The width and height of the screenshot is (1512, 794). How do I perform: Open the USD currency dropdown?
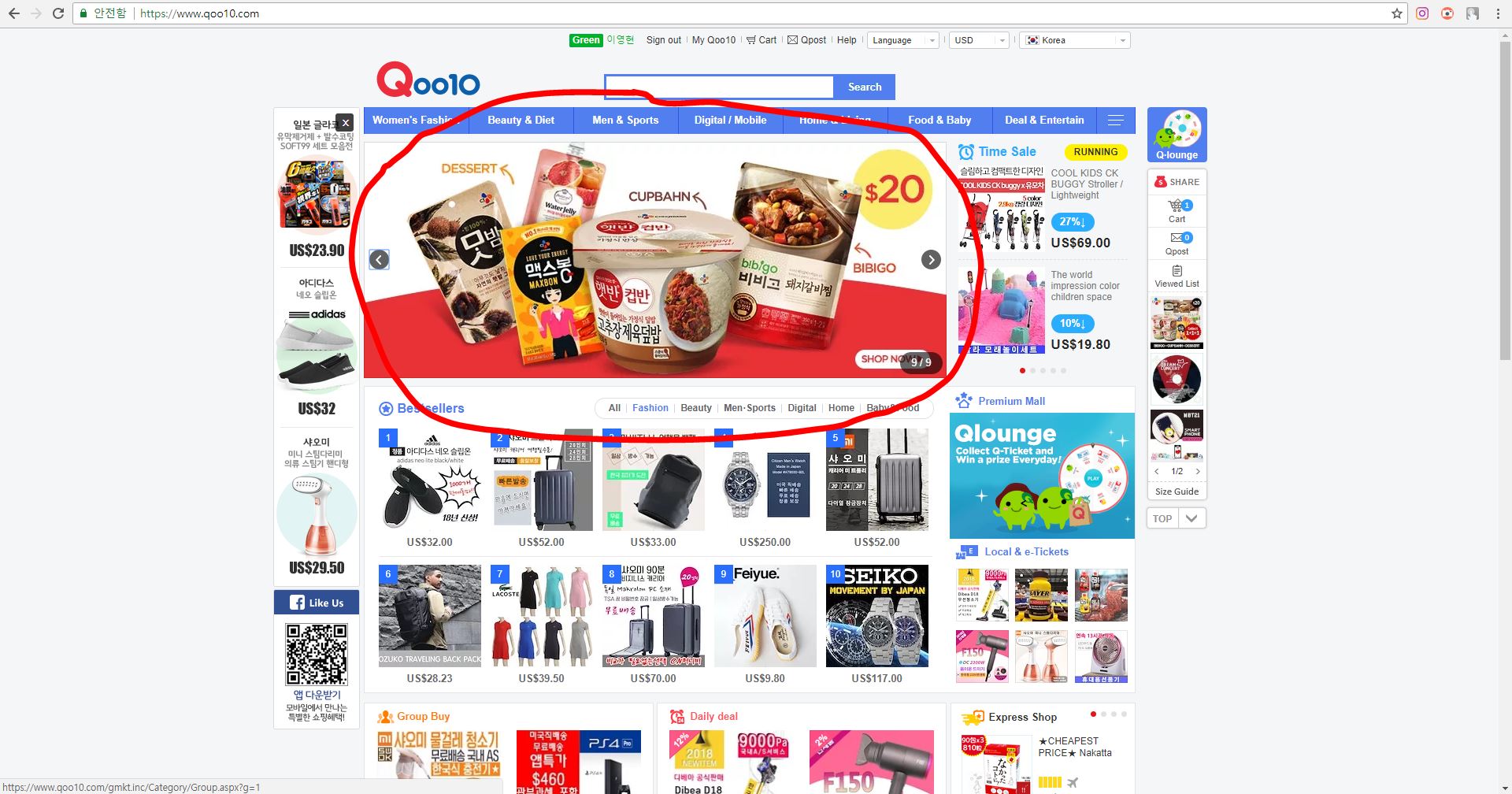point(979,40)
